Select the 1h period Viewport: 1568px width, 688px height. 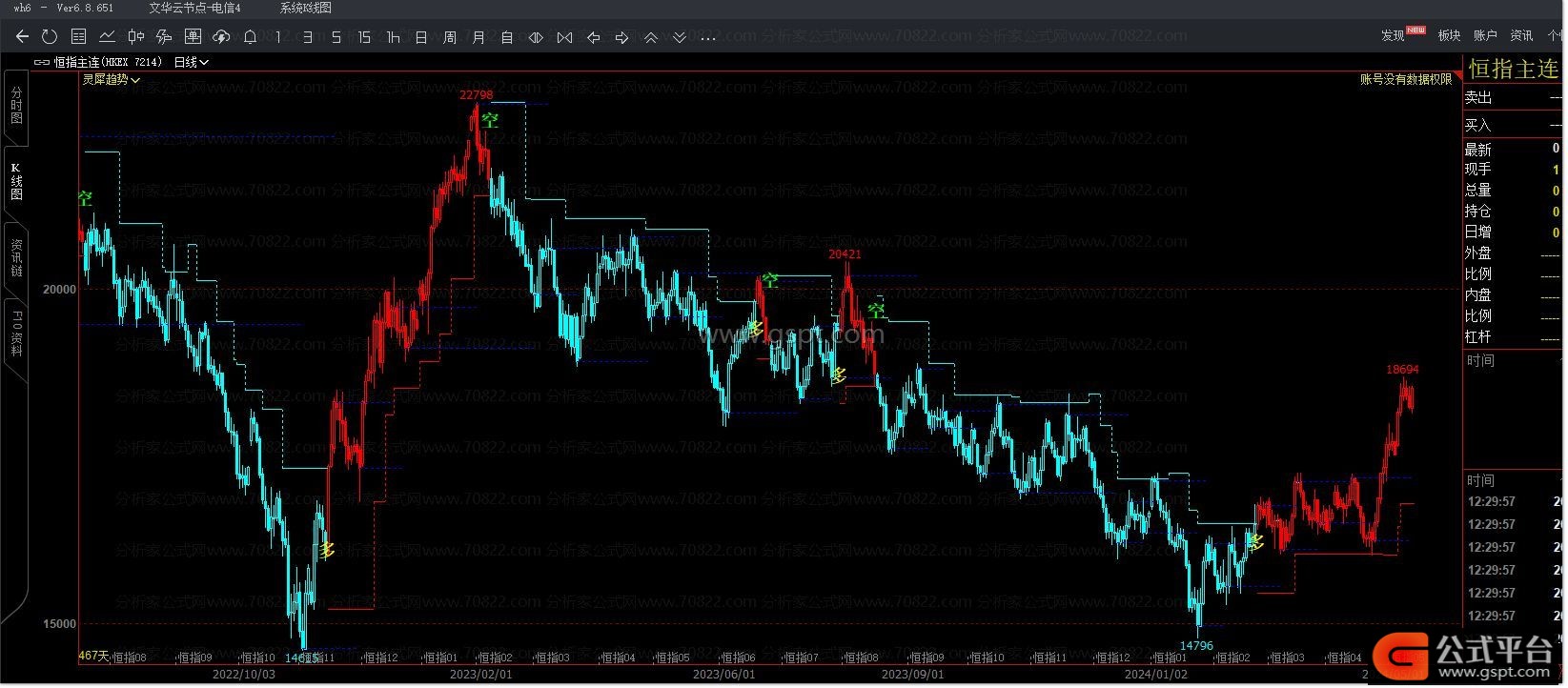click(393, 37)
